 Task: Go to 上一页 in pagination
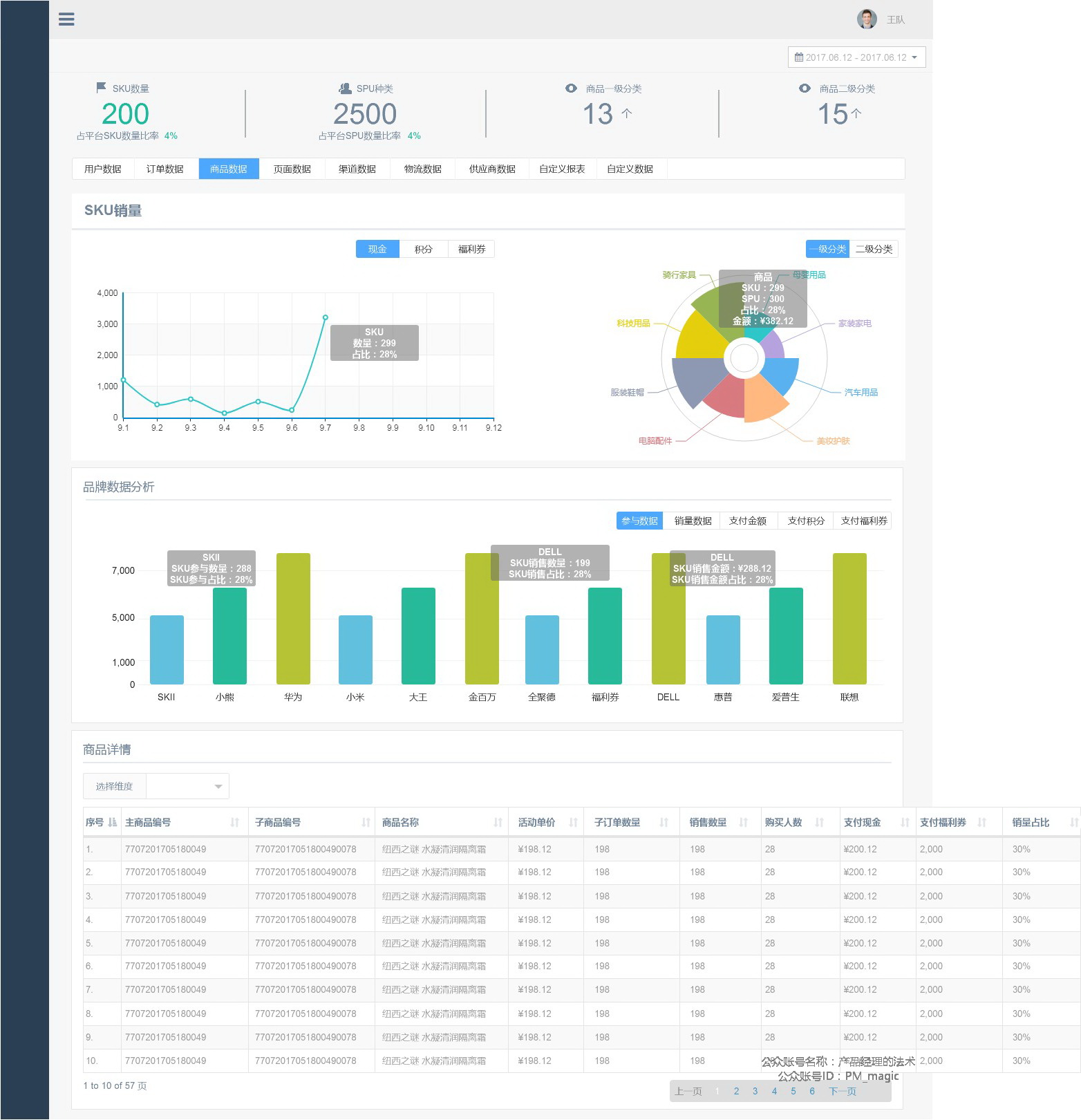688,1091
